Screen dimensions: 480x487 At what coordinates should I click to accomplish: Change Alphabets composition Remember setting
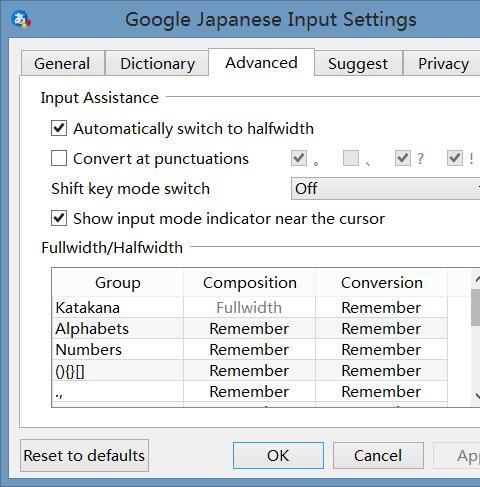[249, 329]
